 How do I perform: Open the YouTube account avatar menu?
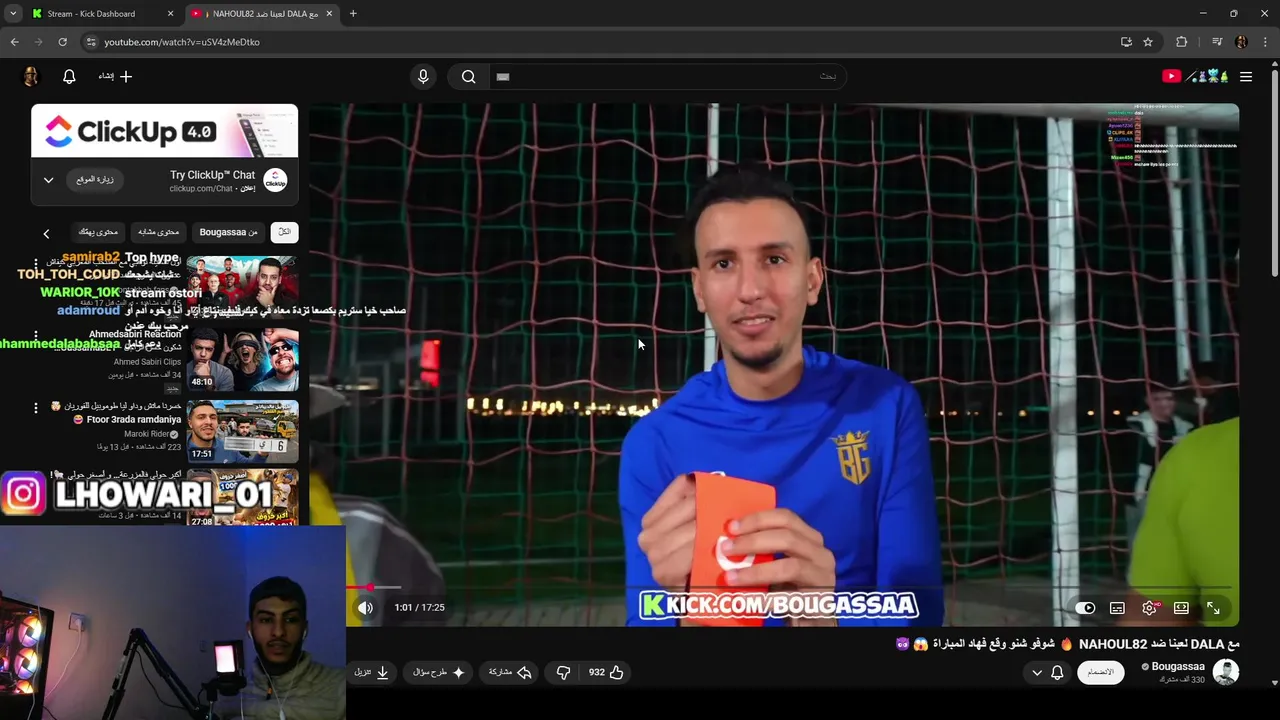click(x=31, y=76)
